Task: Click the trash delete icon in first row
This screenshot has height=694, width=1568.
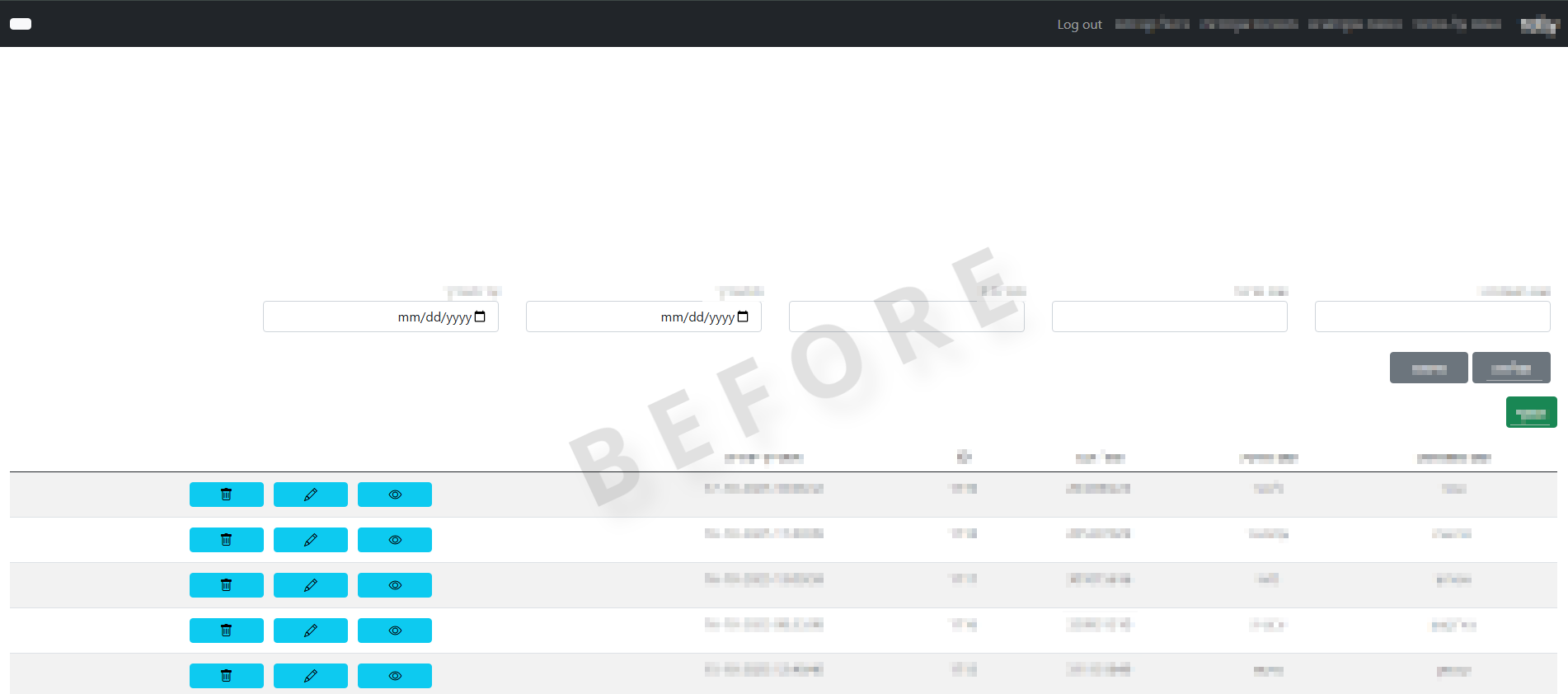Action: click(x=226, y=495)
